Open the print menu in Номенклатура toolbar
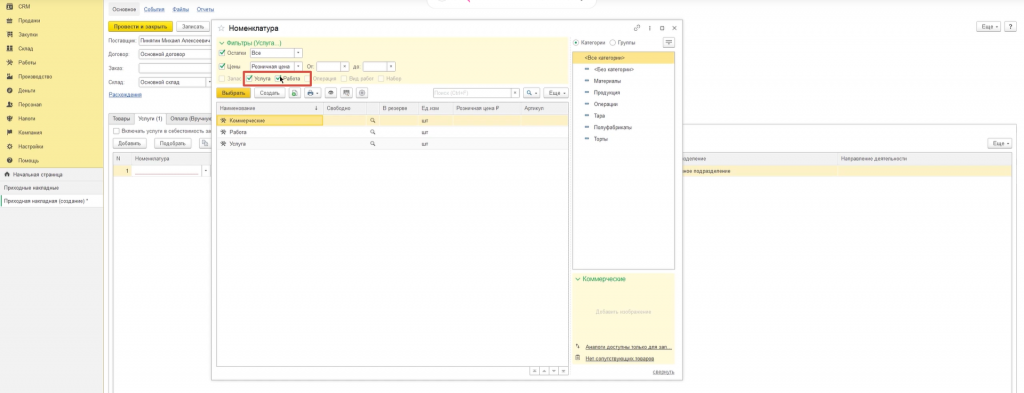This screenshot has height=393, width=1024. point(313,93)
